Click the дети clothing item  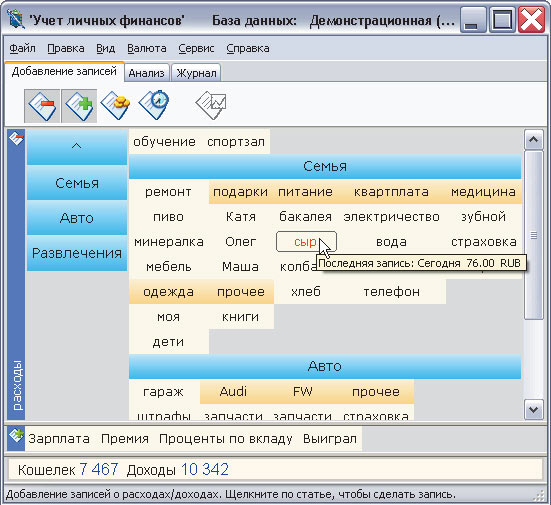[168, 342]
